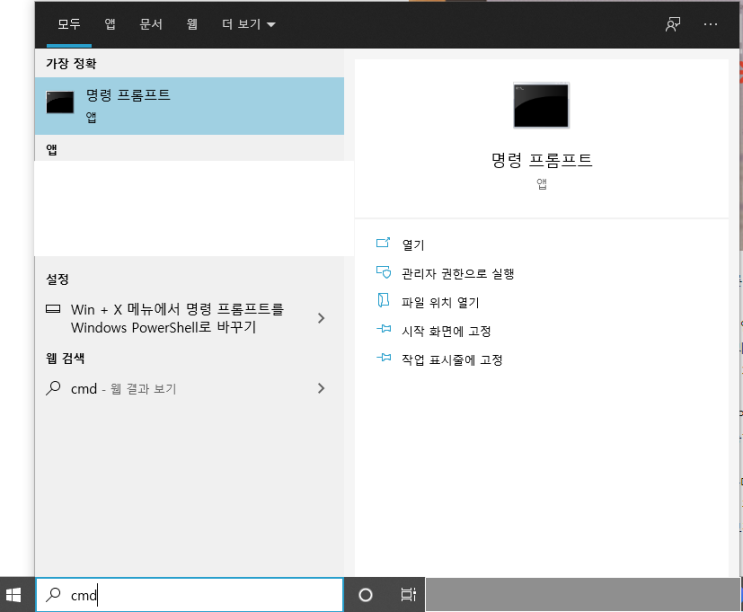Open the three-dot options menu

(710, 24)
